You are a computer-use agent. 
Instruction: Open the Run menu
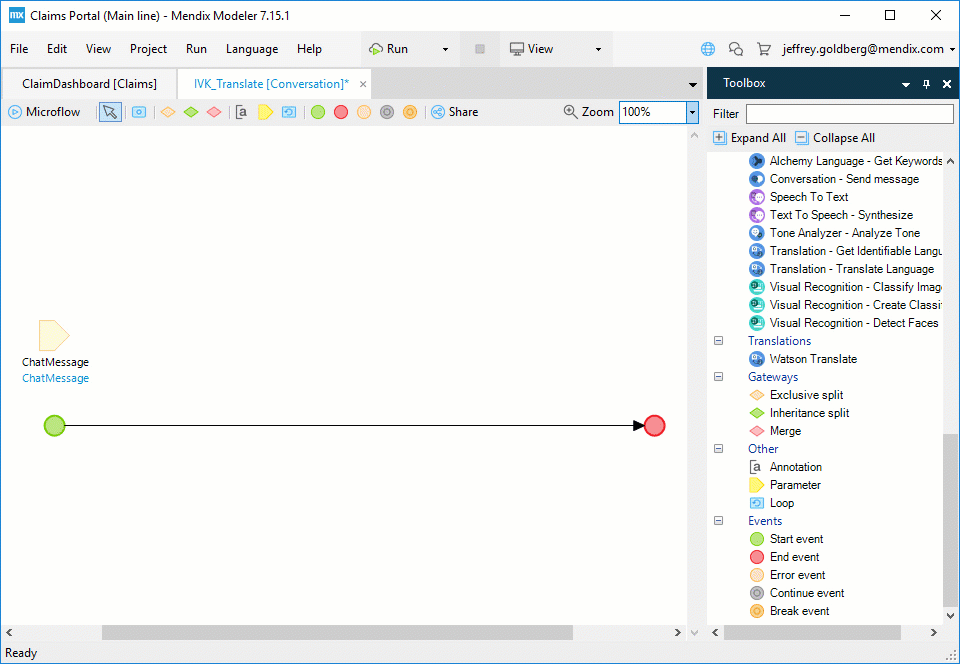tap(197, 49)
